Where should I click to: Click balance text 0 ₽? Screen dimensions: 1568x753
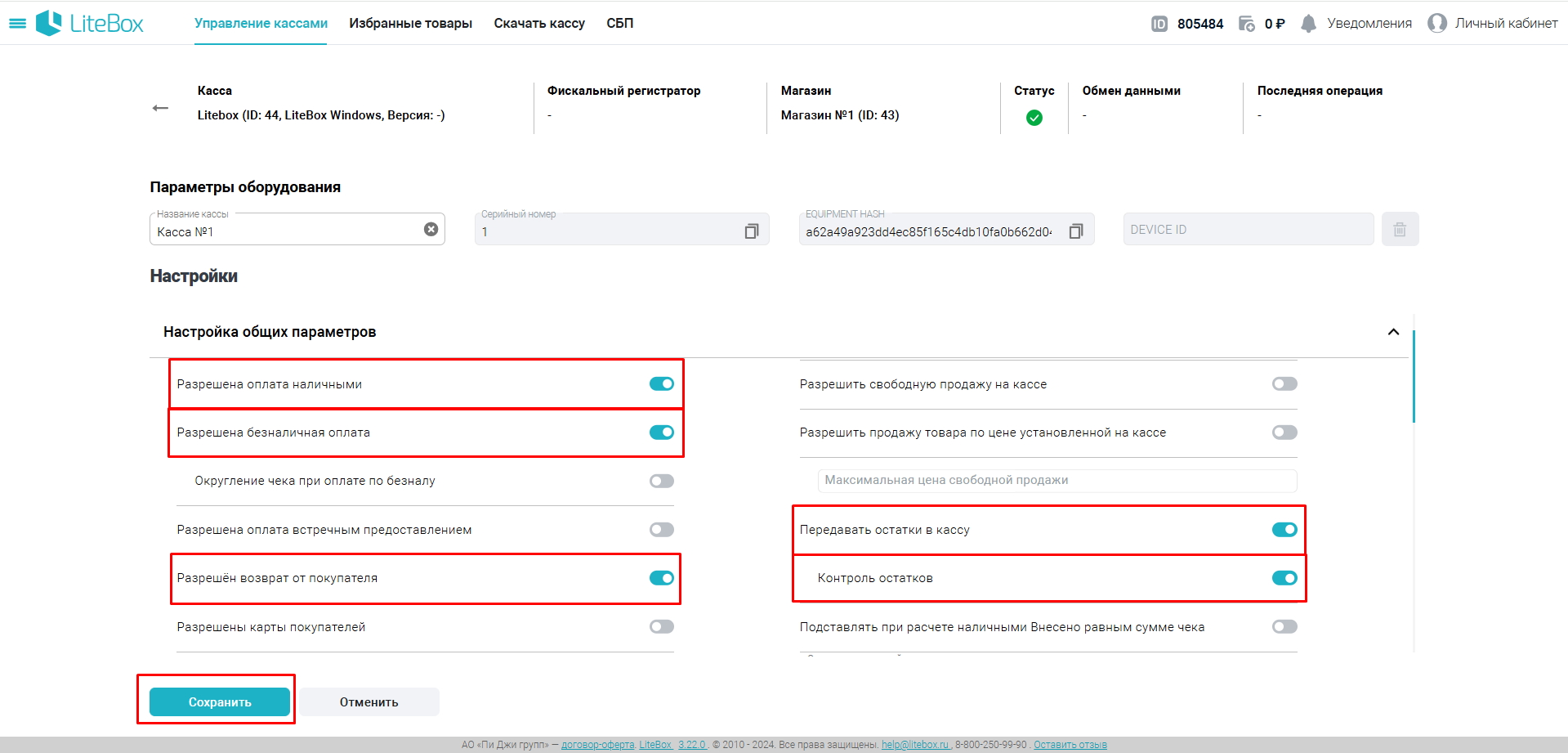click(1275, 24)
